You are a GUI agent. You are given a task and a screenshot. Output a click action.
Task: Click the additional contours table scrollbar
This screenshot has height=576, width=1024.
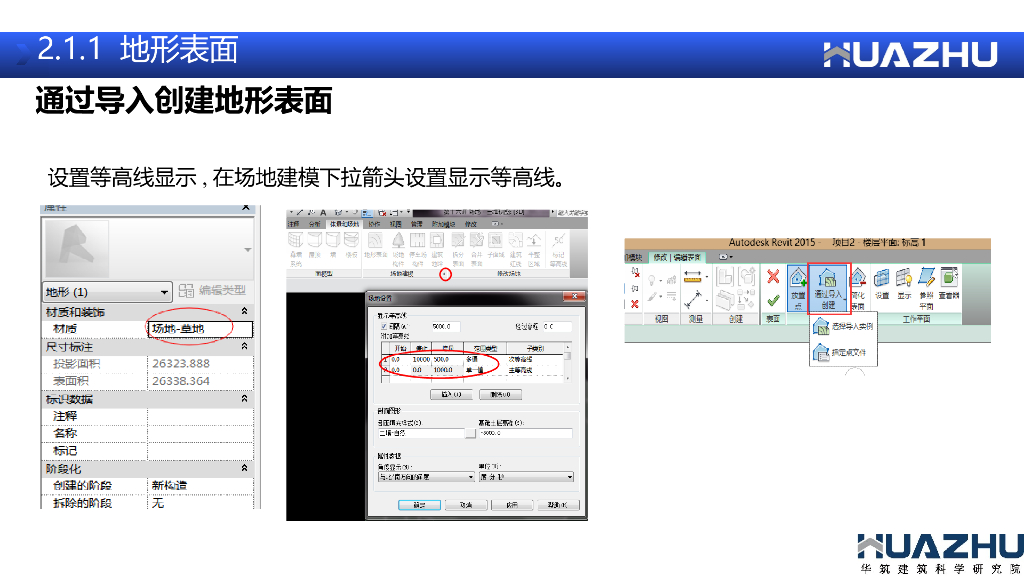pos(568,362)
